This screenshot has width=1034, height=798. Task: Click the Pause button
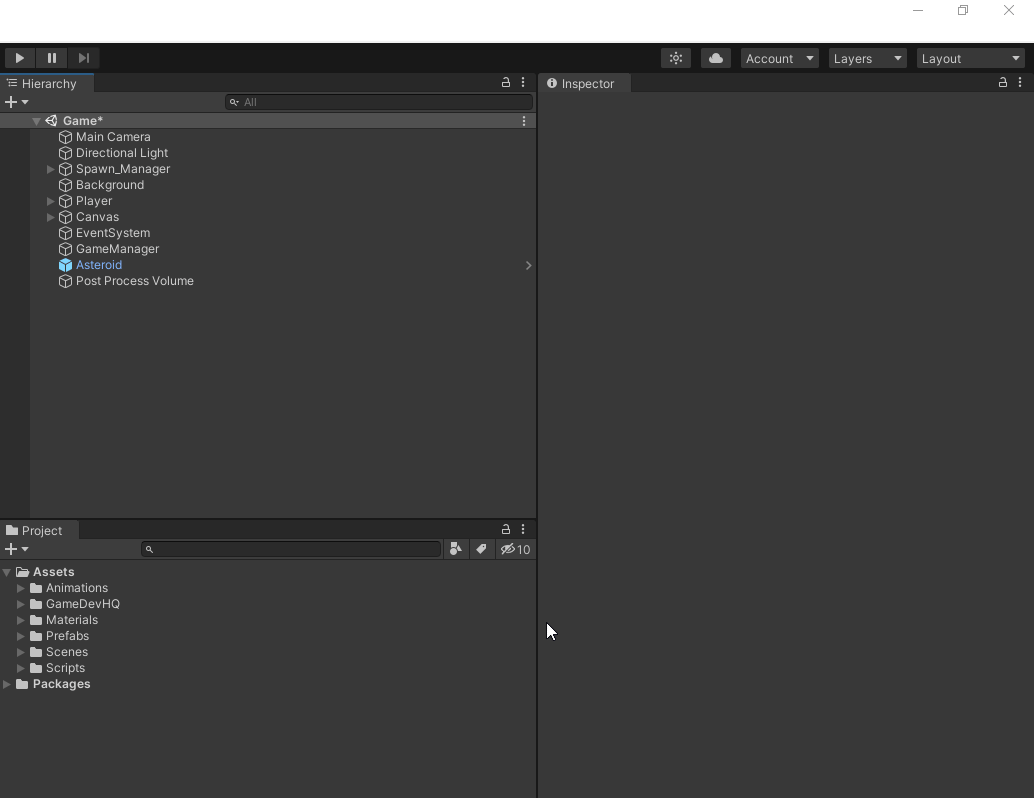coord(52,58)
